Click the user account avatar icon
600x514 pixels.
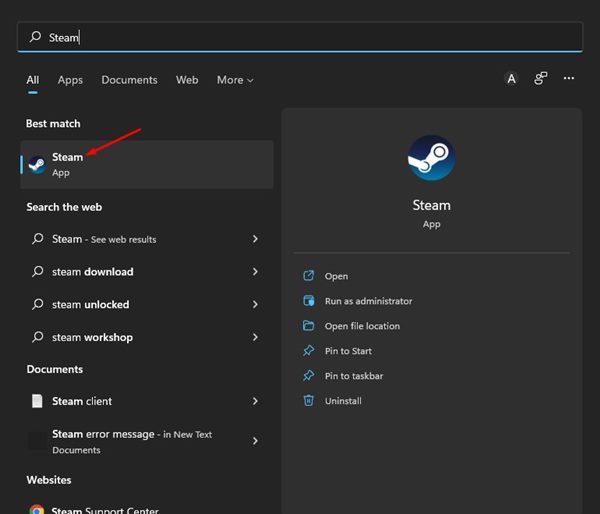point(511,79)
